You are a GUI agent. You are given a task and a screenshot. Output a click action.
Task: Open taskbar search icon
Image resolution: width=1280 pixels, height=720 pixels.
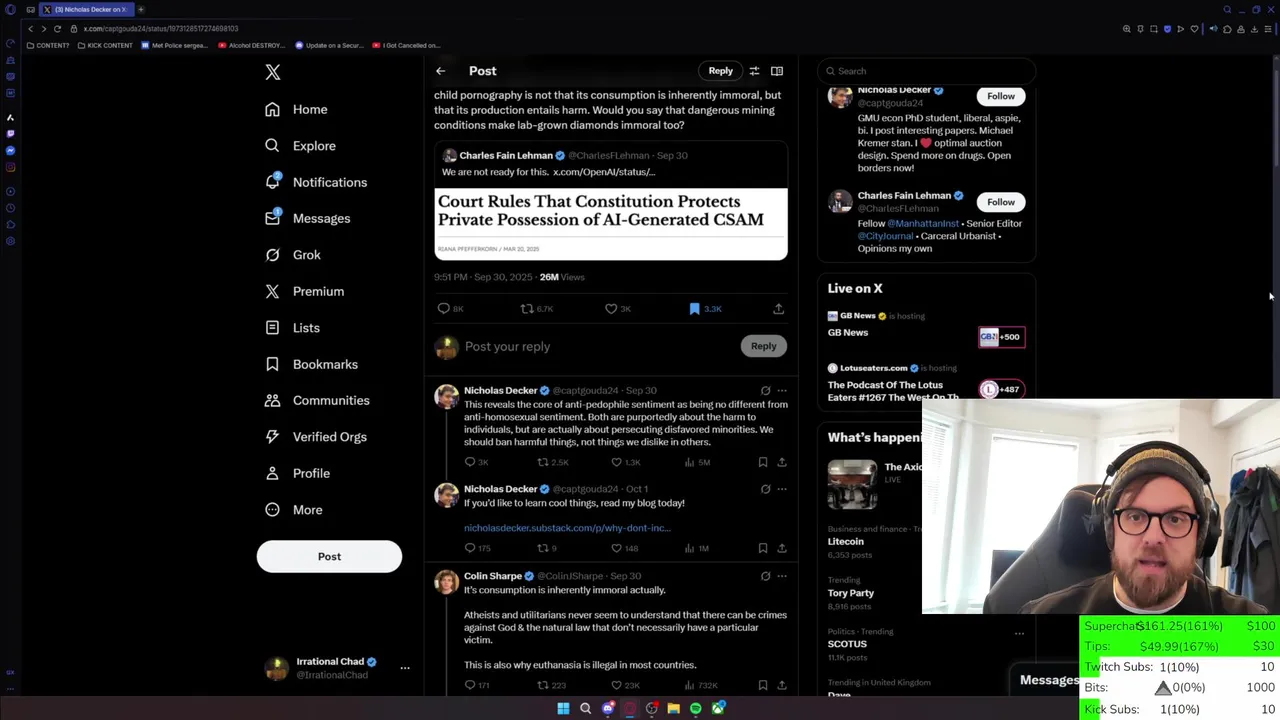[585, 708]
